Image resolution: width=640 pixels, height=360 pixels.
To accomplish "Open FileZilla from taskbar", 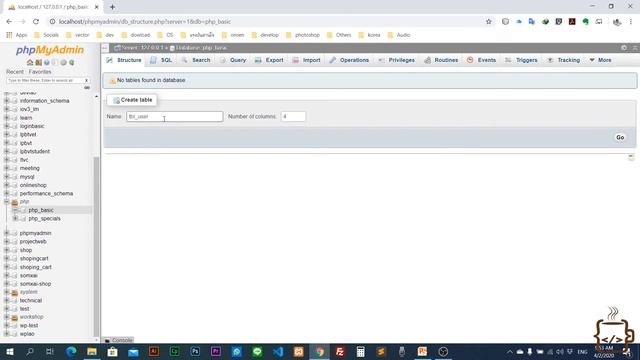I will tap(340, 351).
